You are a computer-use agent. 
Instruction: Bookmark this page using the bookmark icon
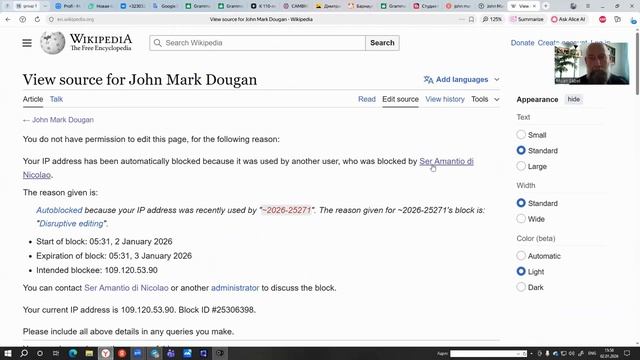471,19
